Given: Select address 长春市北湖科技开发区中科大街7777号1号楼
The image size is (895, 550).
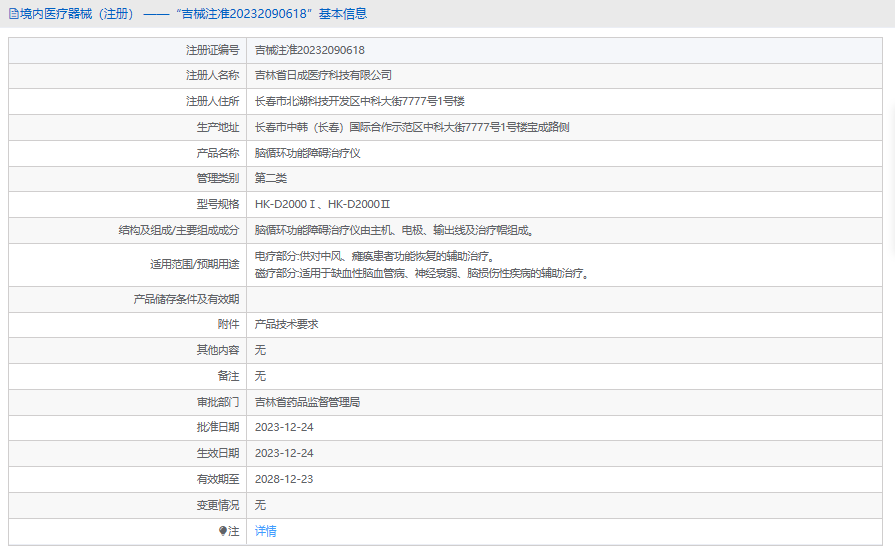Looking at the screenshot, I should [x=360, y=102].
